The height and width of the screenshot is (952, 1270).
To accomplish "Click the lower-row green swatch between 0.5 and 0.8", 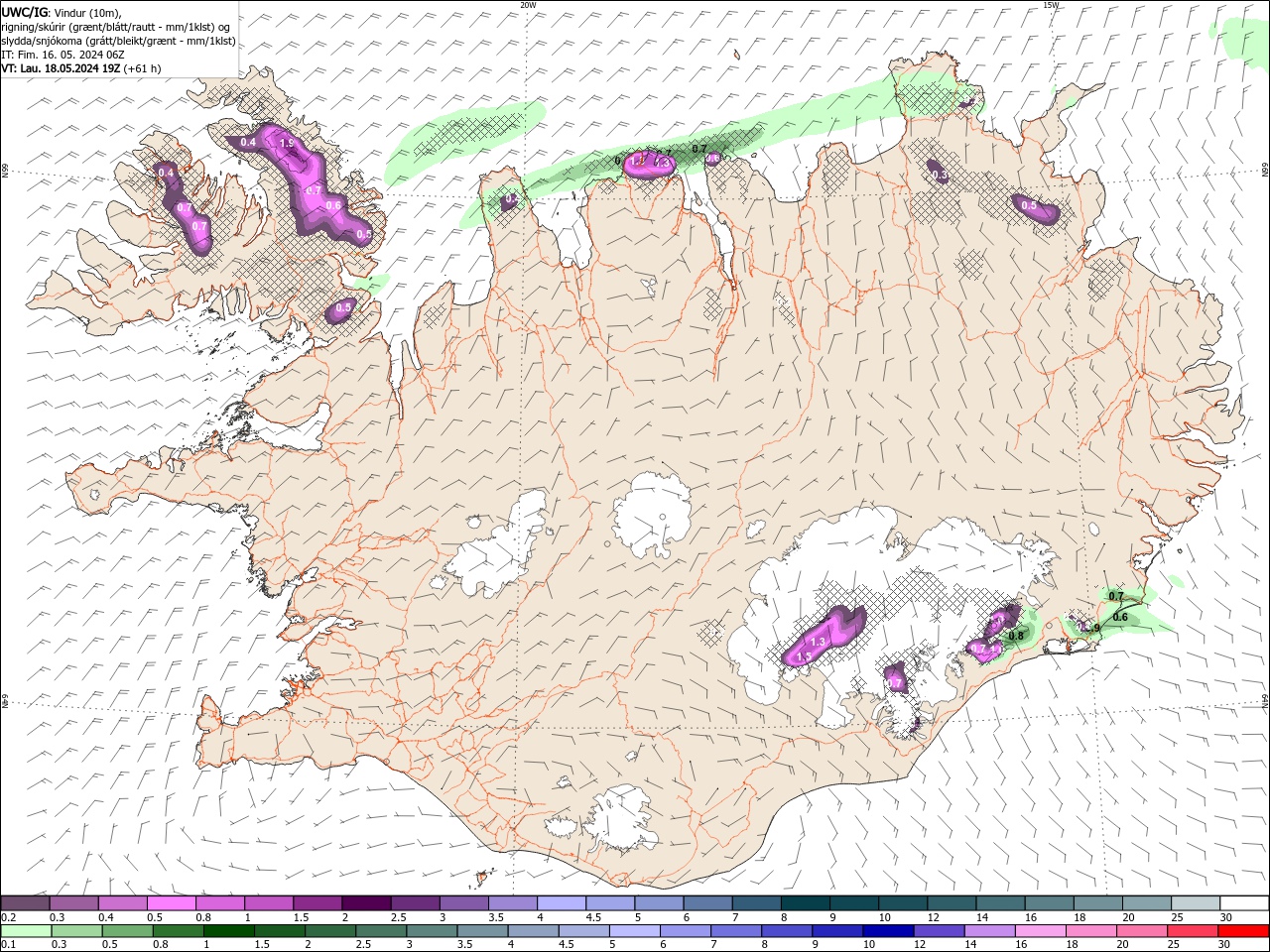I will pos(128,931).
